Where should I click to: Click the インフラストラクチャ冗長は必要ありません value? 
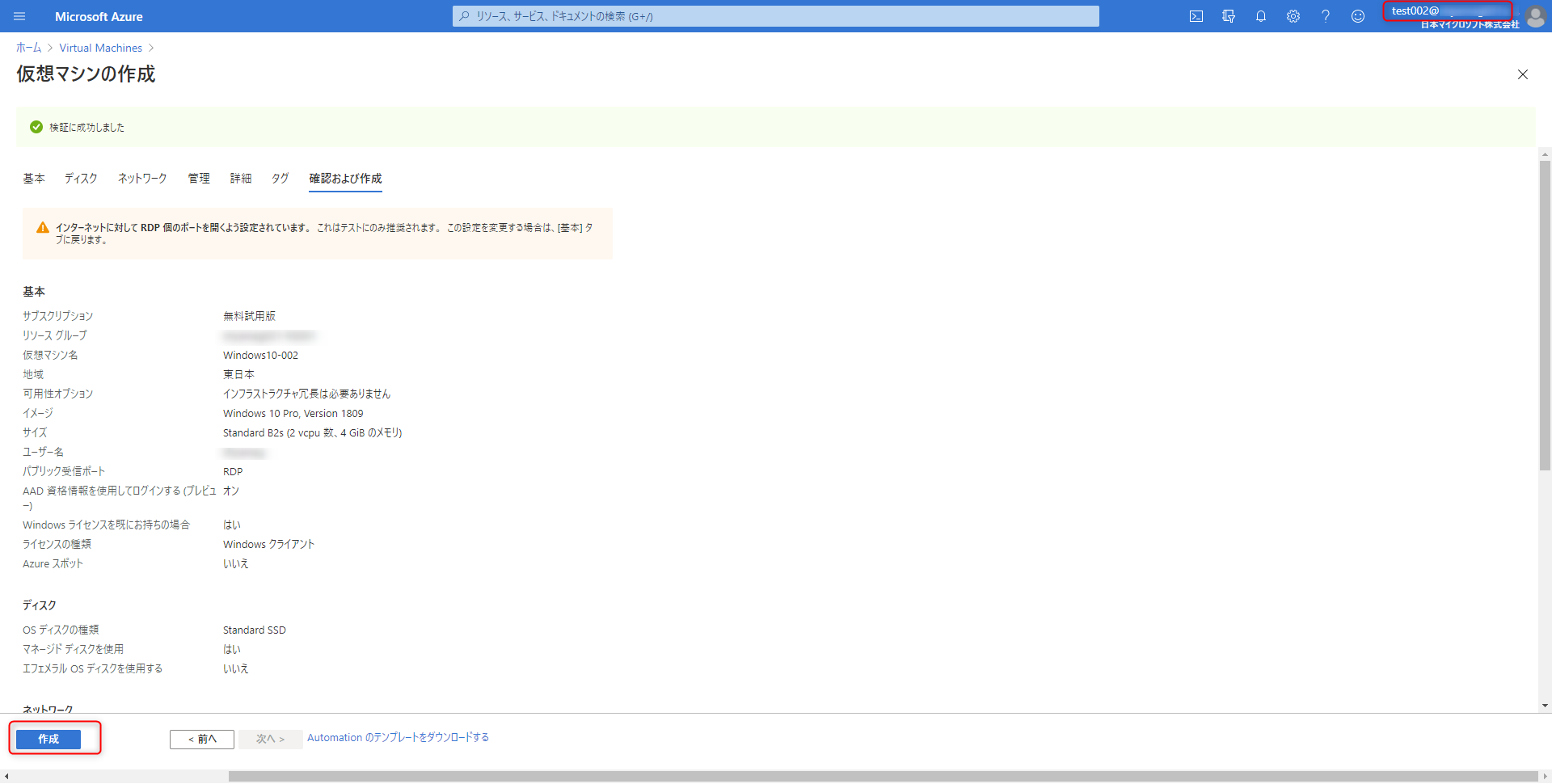[x=306, y=394]
